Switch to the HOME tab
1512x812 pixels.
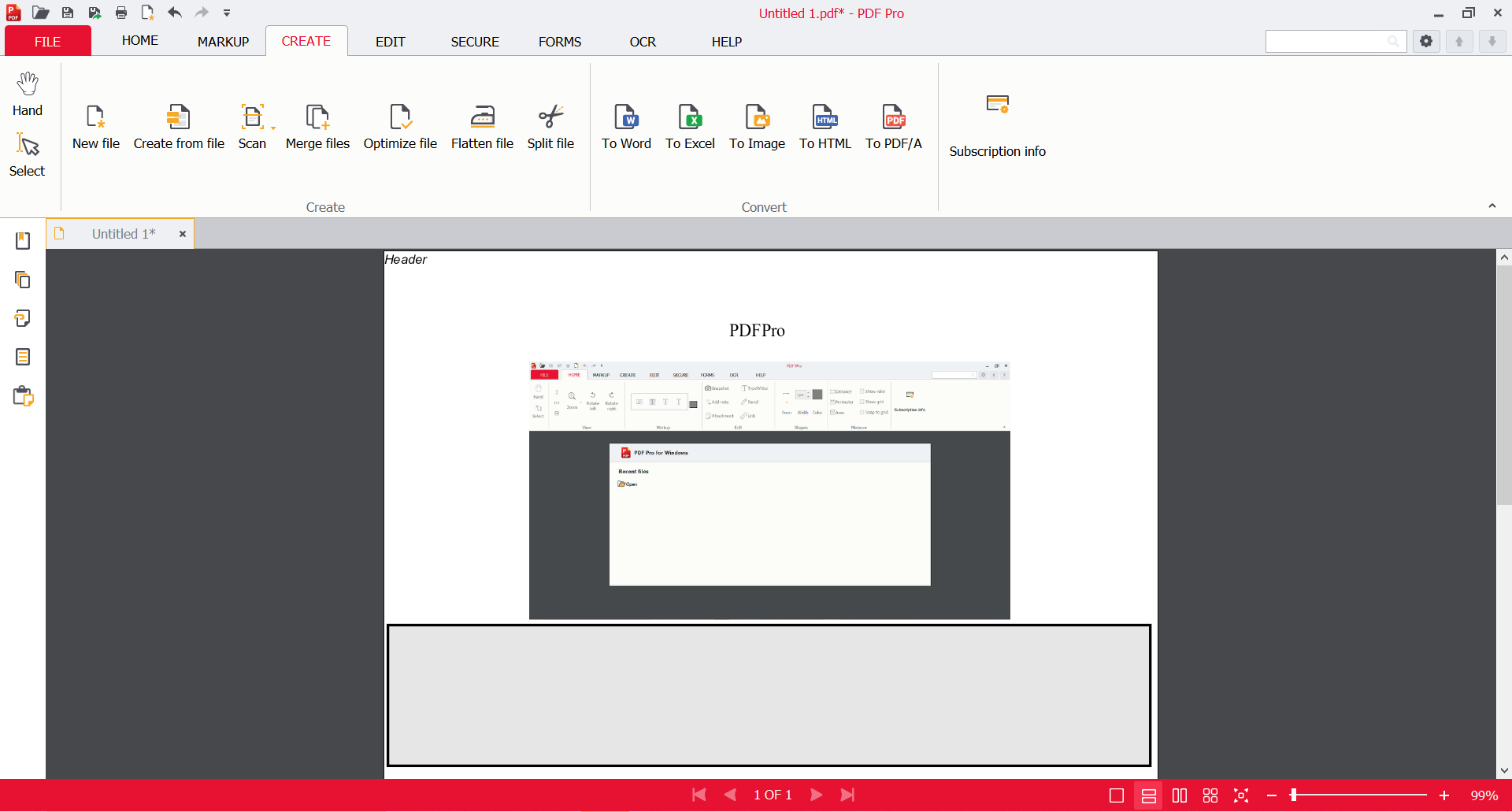(x=140, y=41)
